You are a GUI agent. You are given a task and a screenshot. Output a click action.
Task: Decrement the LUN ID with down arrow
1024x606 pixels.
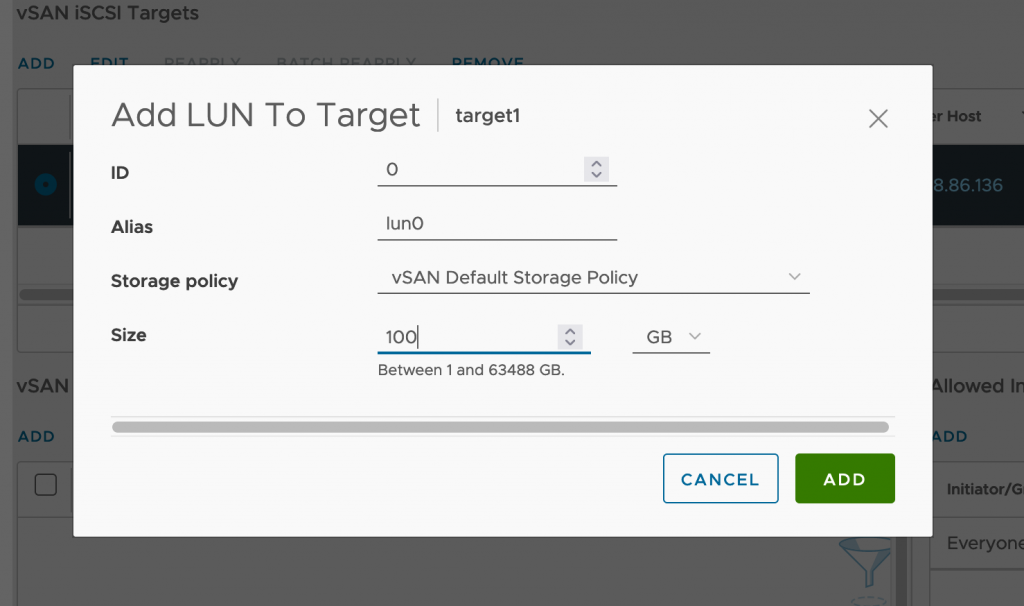596,175
